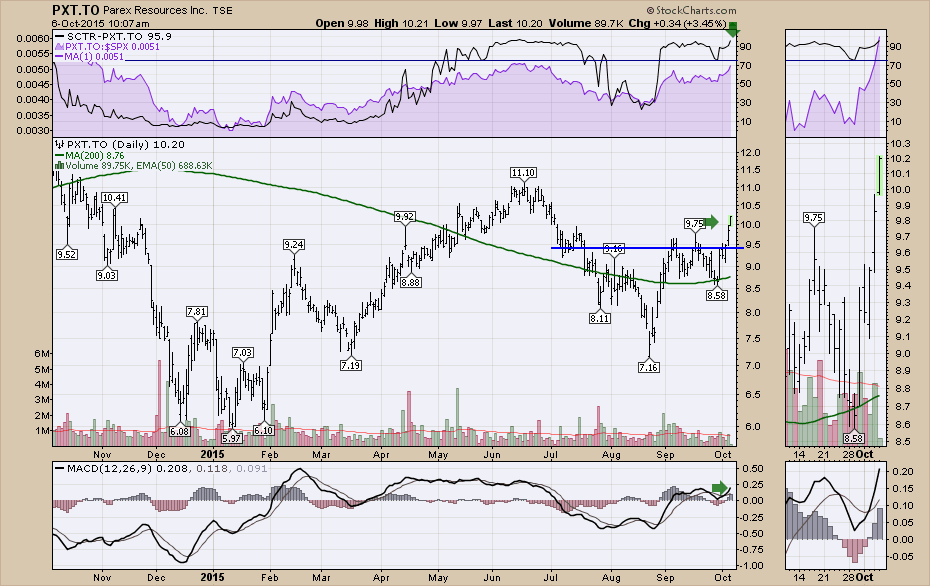Click the purple line marker beside MA(1)
Viewport: 930px width, 586px height.
59,57
